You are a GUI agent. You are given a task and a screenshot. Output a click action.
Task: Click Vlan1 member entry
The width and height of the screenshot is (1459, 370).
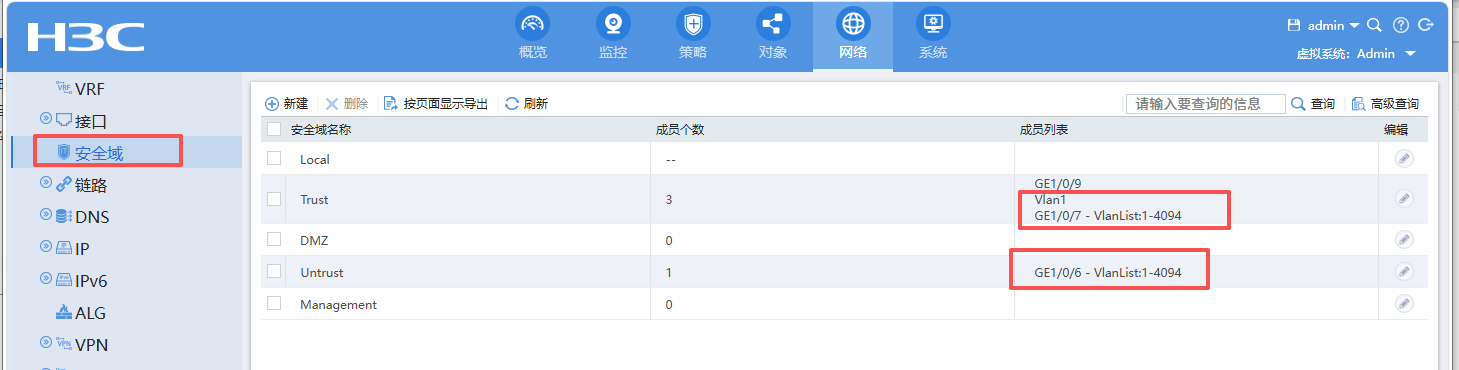coord(1050,200)
